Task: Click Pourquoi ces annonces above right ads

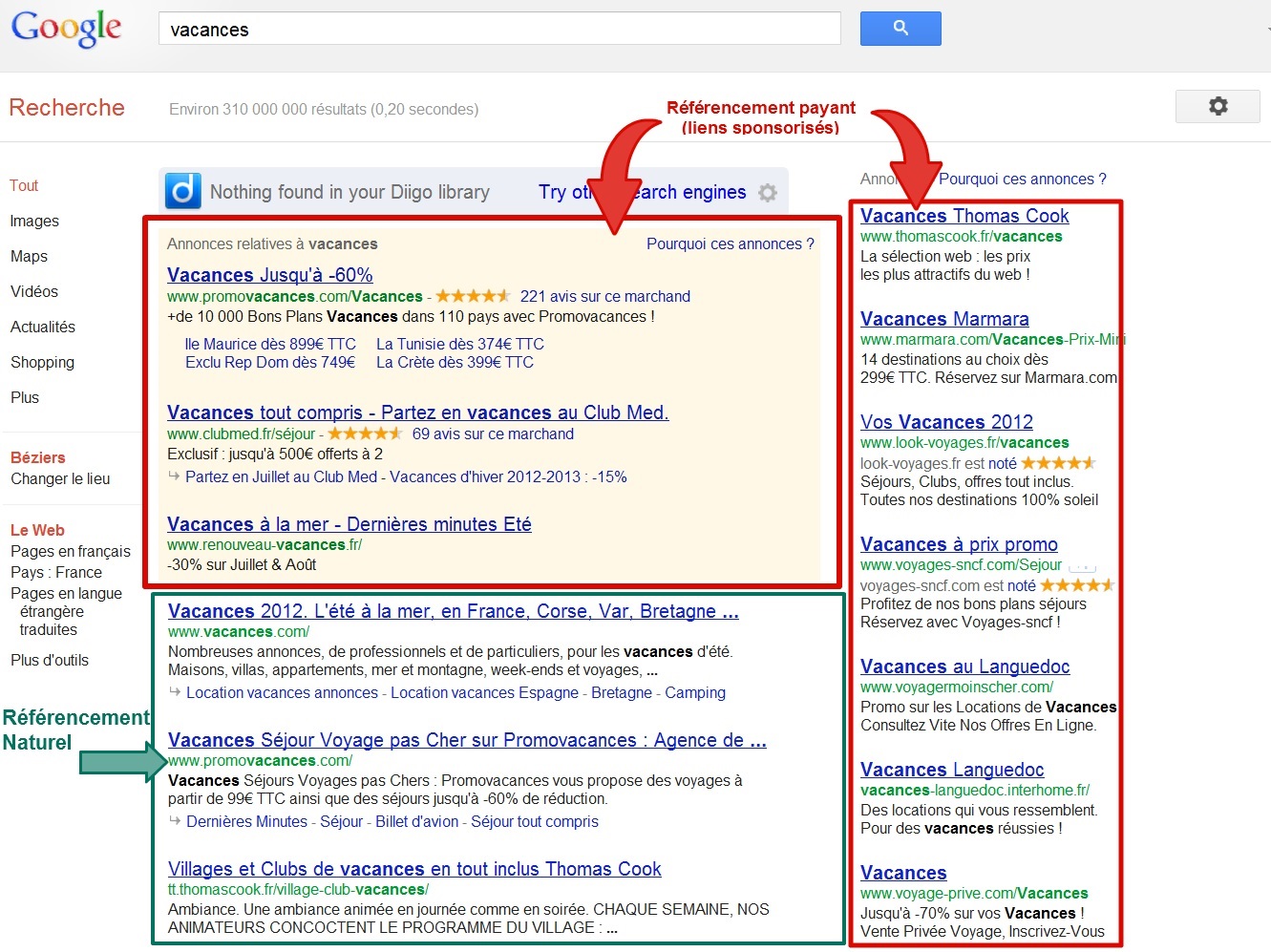Action: click(x=1023, y=179)
